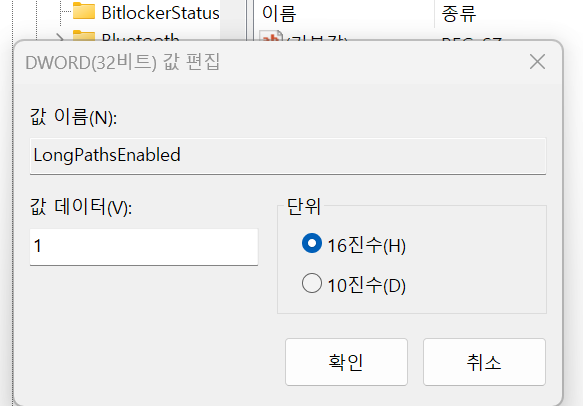This screenshot has height=406, width=583.
Task: Click the 10진수(D) label text
Action: 367,286
